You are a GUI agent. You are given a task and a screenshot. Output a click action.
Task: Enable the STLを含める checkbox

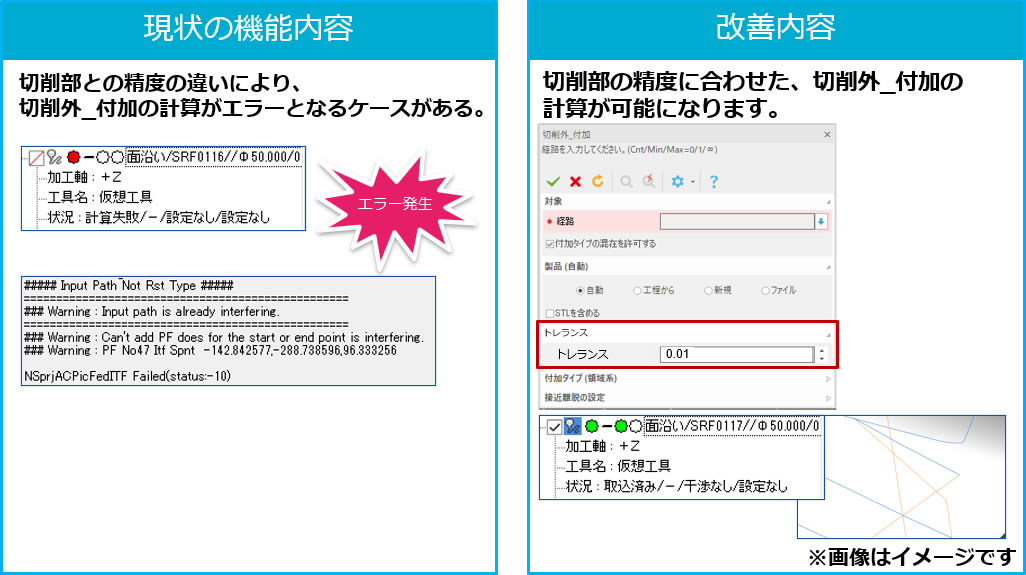tap(549, 313)
